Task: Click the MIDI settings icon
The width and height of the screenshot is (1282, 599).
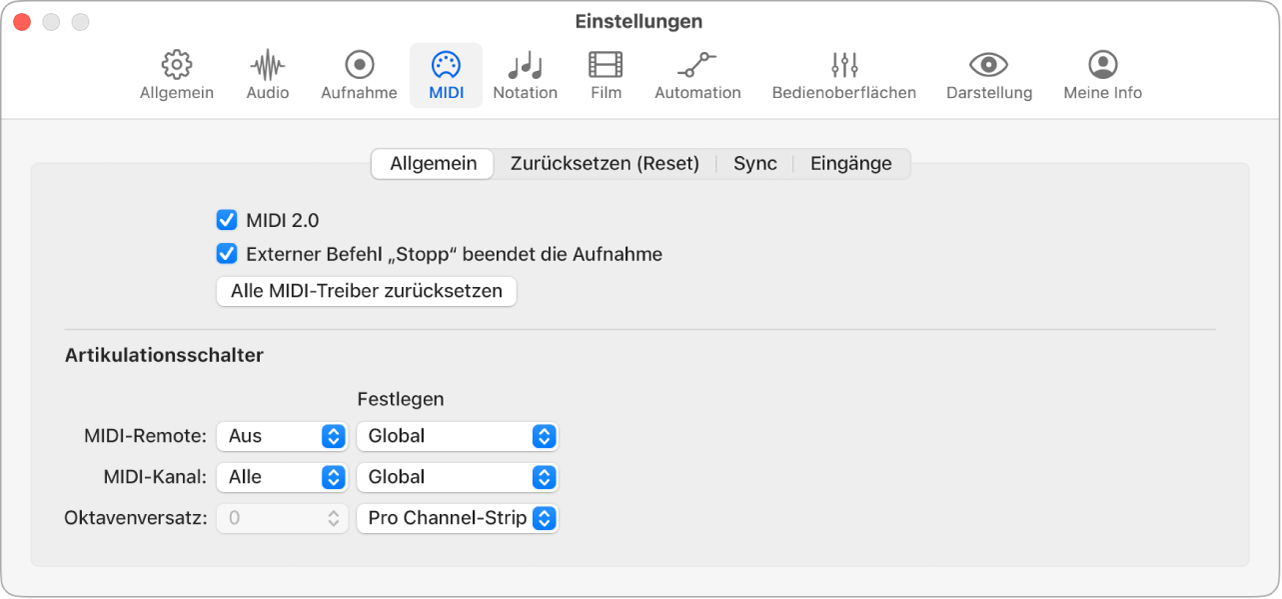Action: [x=446, y=75]
